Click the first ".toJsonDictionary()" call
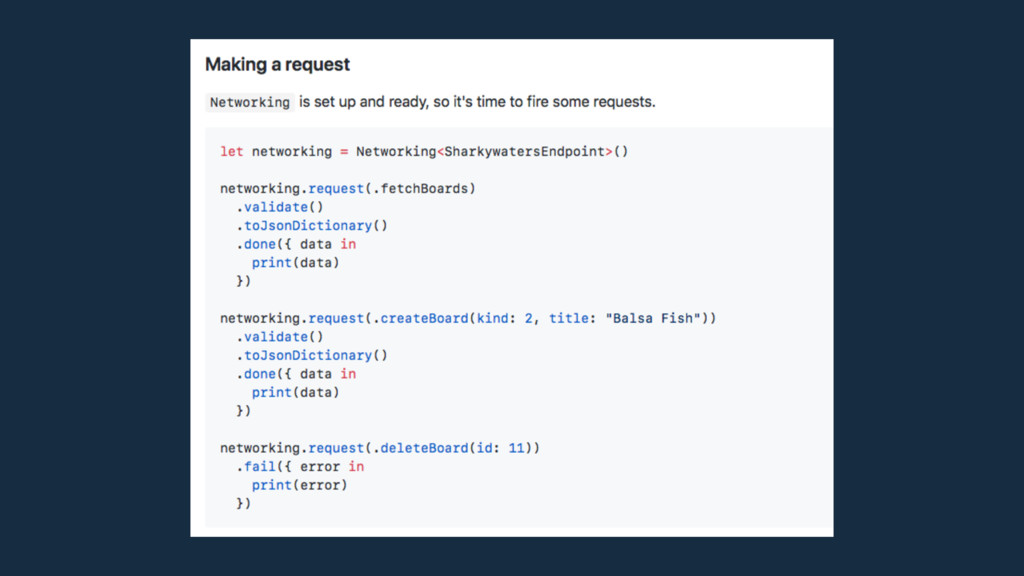Viewport: 1024px width, 576px height. click(x=312, y=226)
